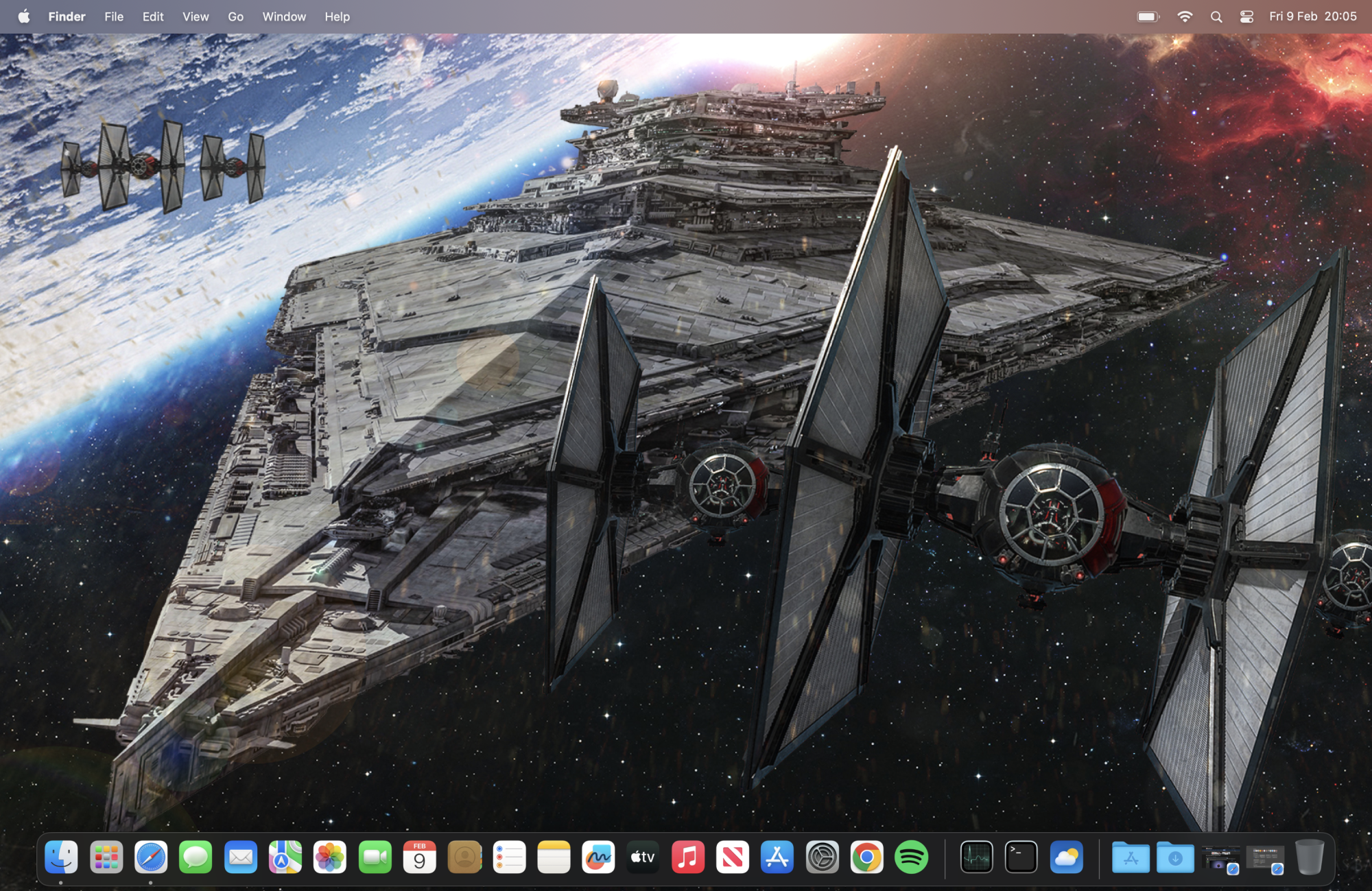Click the date and time display

click(x=1312, y=16)
